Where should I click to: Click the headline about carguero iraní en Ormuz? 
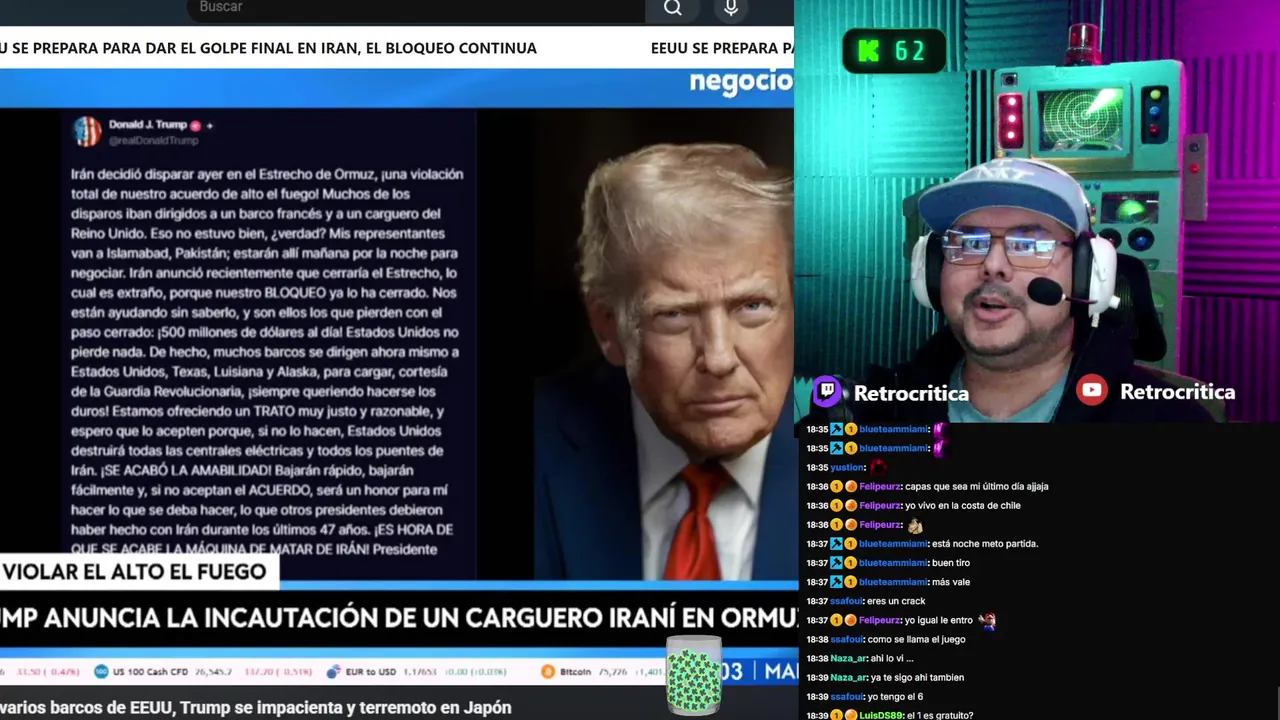[397, 617]
